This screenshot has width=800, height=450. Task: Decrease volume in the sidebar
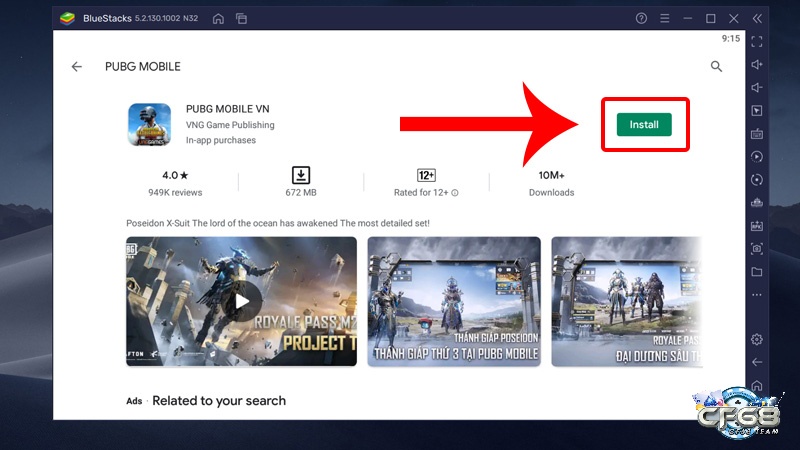click(x=757, y=87)
